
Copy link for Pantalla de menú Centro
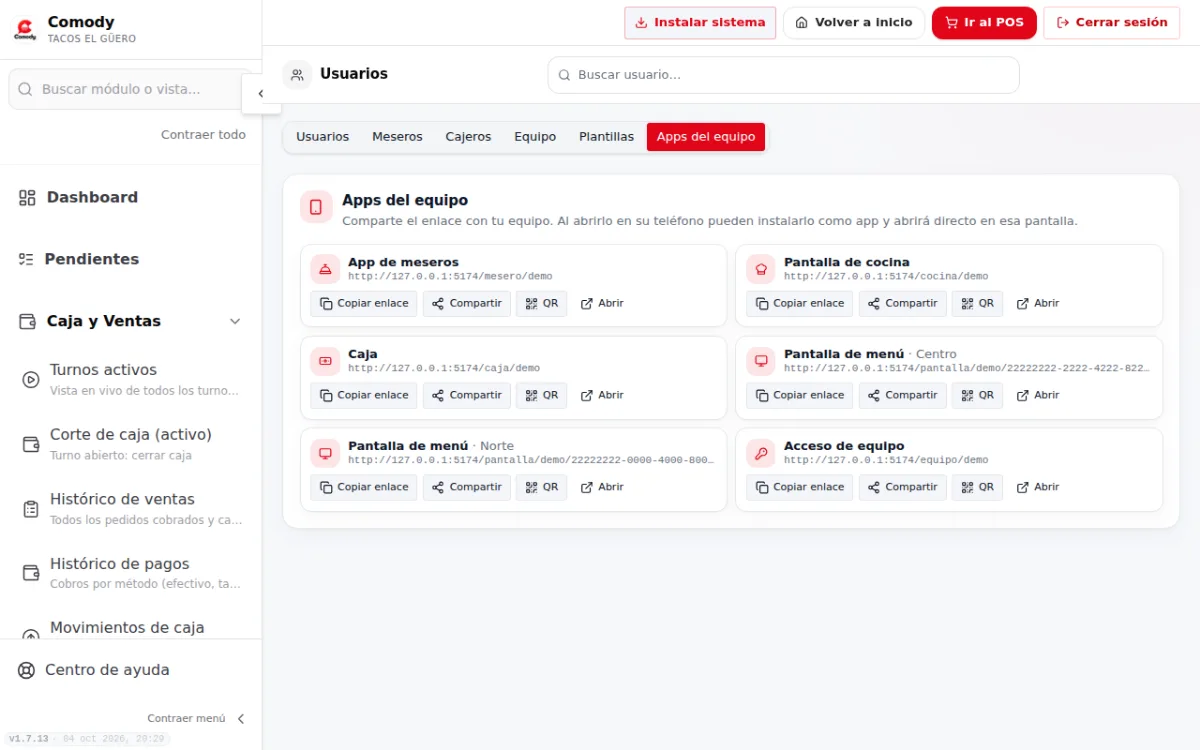click(800, 396)
